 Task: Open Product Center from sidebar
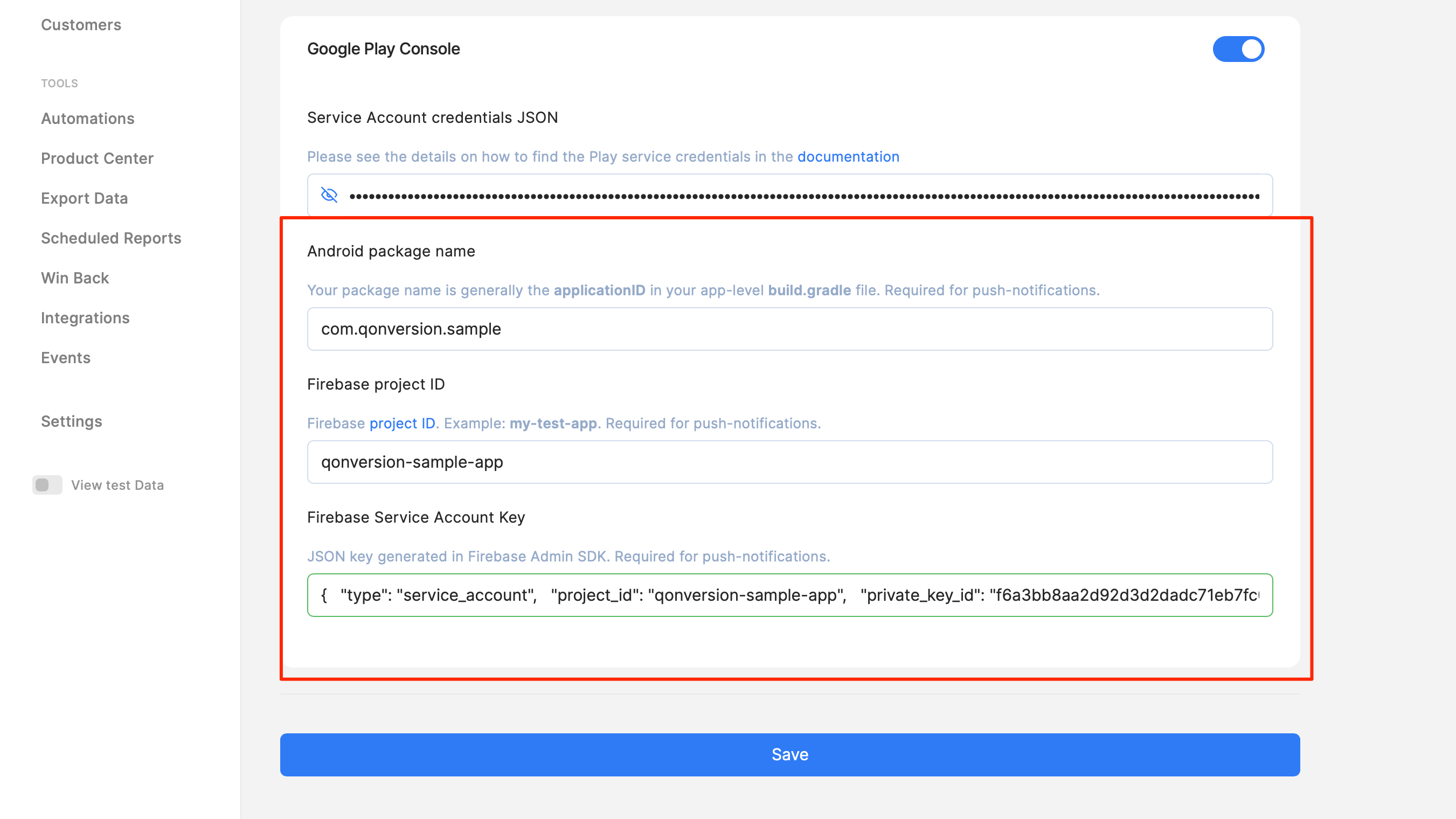pos(97,158)
